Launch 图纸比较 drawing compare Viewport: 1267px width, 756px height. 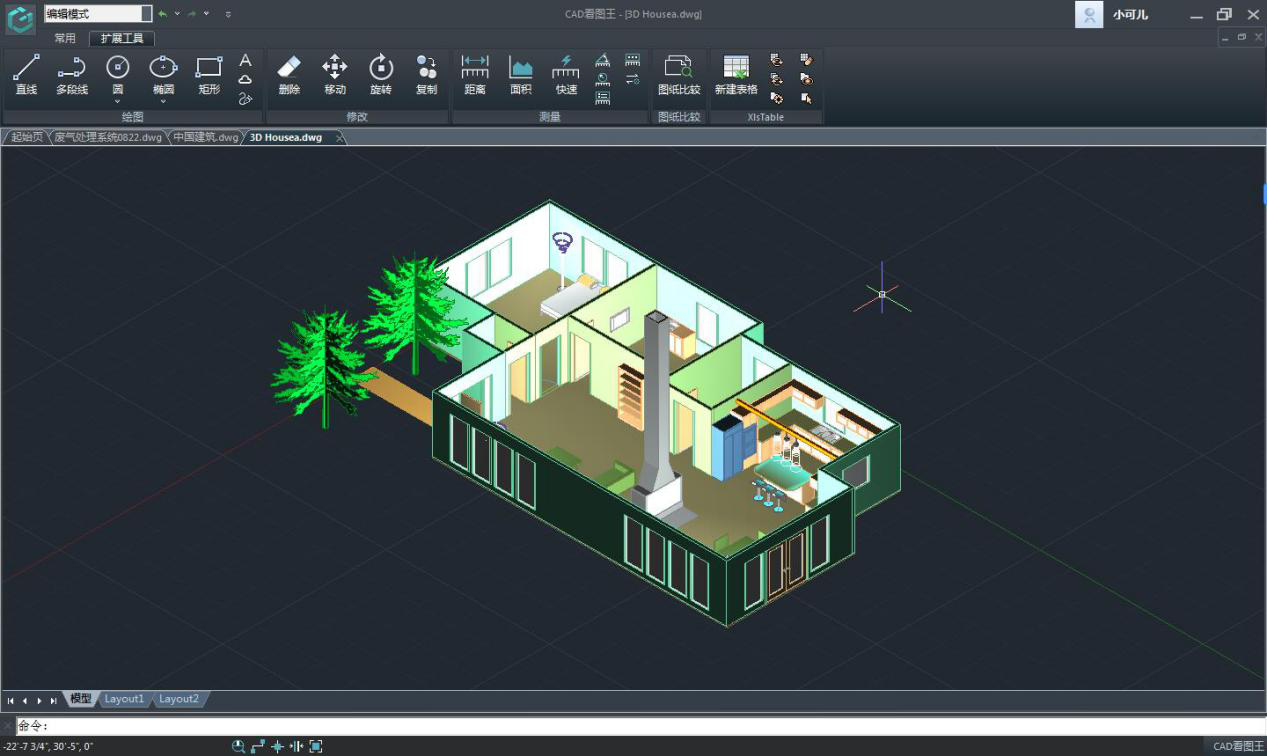pyautogui.click(x=679, y=76)
